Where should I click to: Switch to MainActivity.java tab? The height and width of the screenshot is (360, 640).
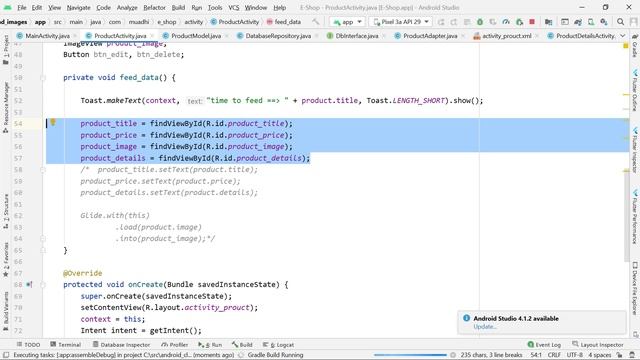(x=47, y=36)
